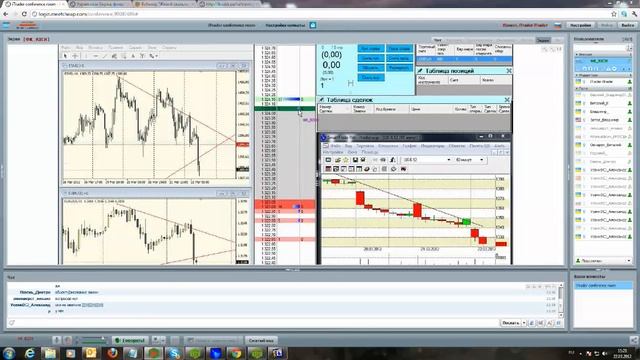Toggle the microphone icon in bottom bar
Image resolution: width=640 pixels, height=360 pixels.
coord(57,340)
